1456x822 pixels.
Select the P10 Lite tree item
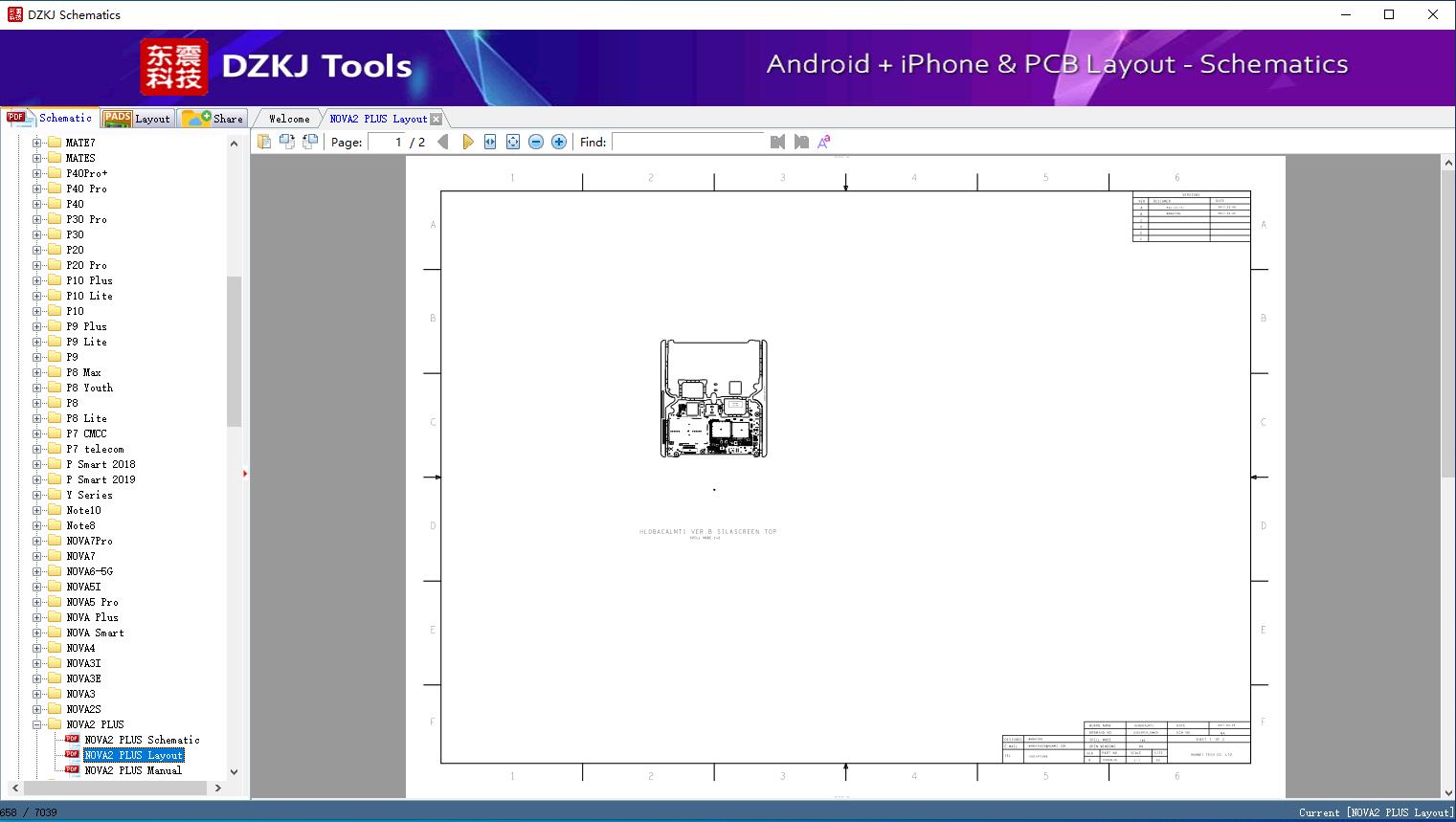point(89,296)
